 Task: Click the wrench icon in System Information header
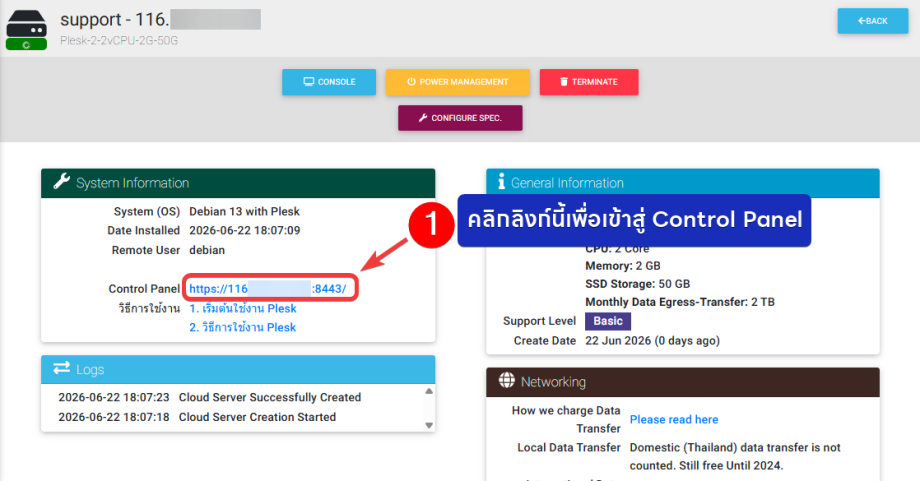click(62, 182)
